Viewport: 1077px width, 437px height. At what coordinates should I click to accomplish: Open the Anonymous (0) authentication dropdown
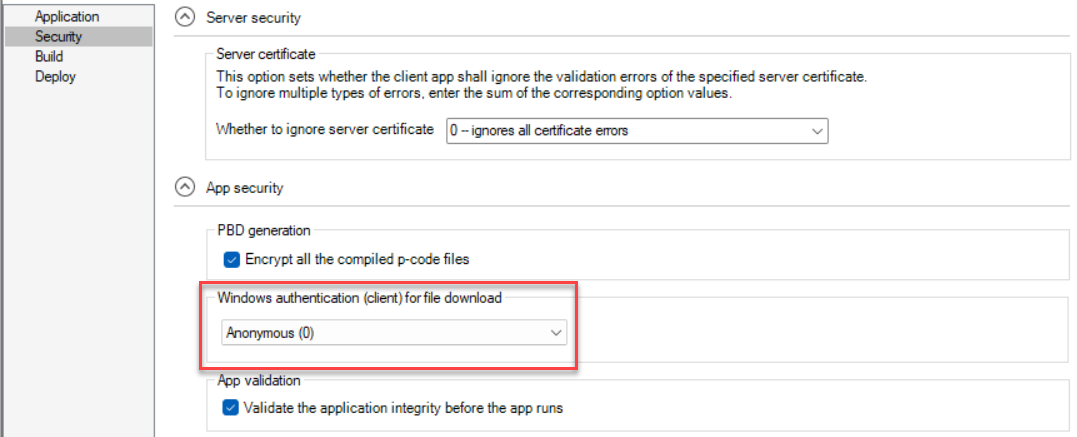393,334
